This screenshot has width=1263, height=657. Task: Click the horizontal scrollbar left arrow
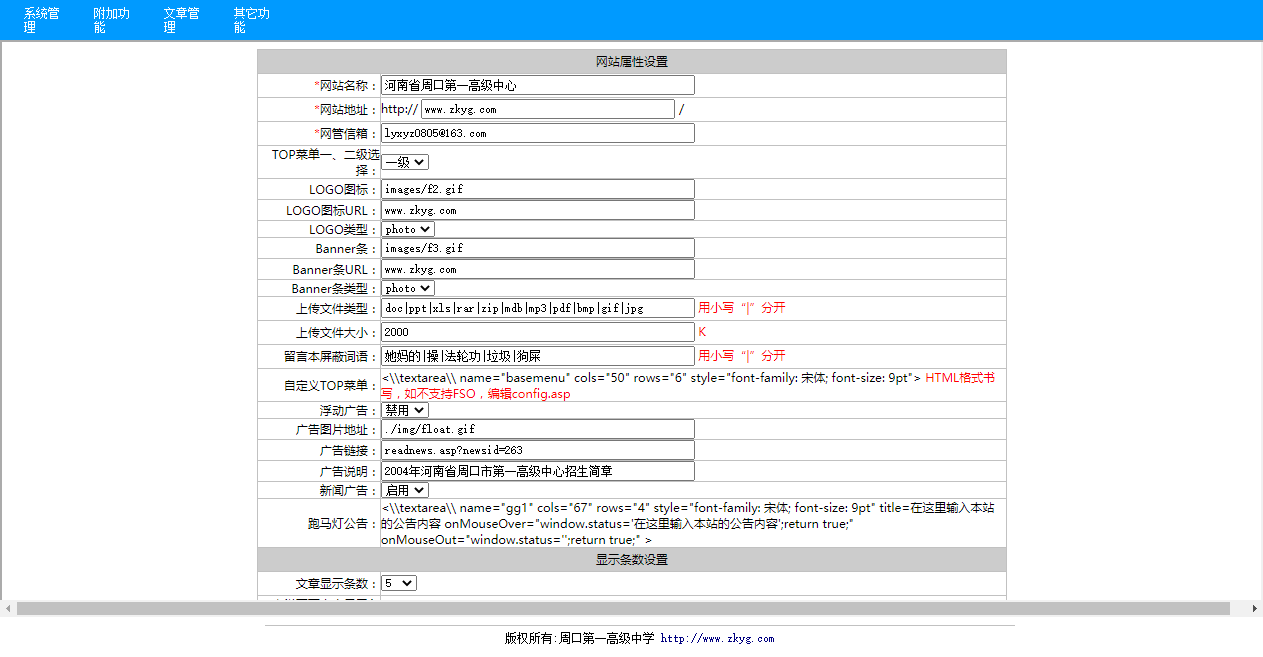7,608
